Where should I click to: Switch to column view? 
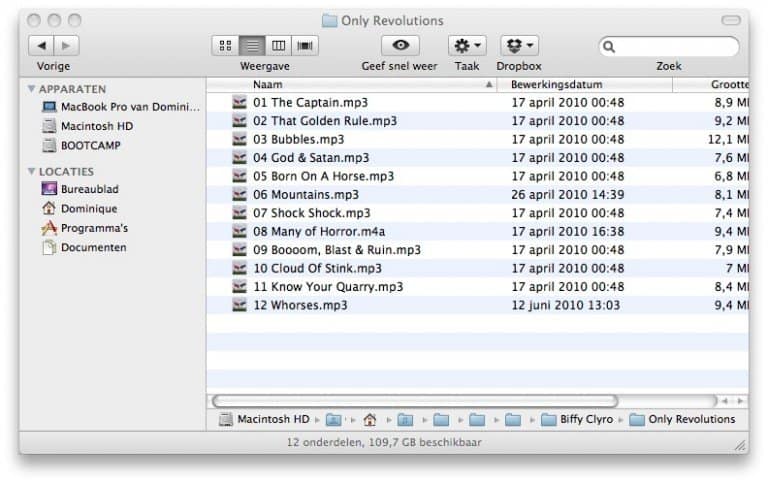click(279, 46)
